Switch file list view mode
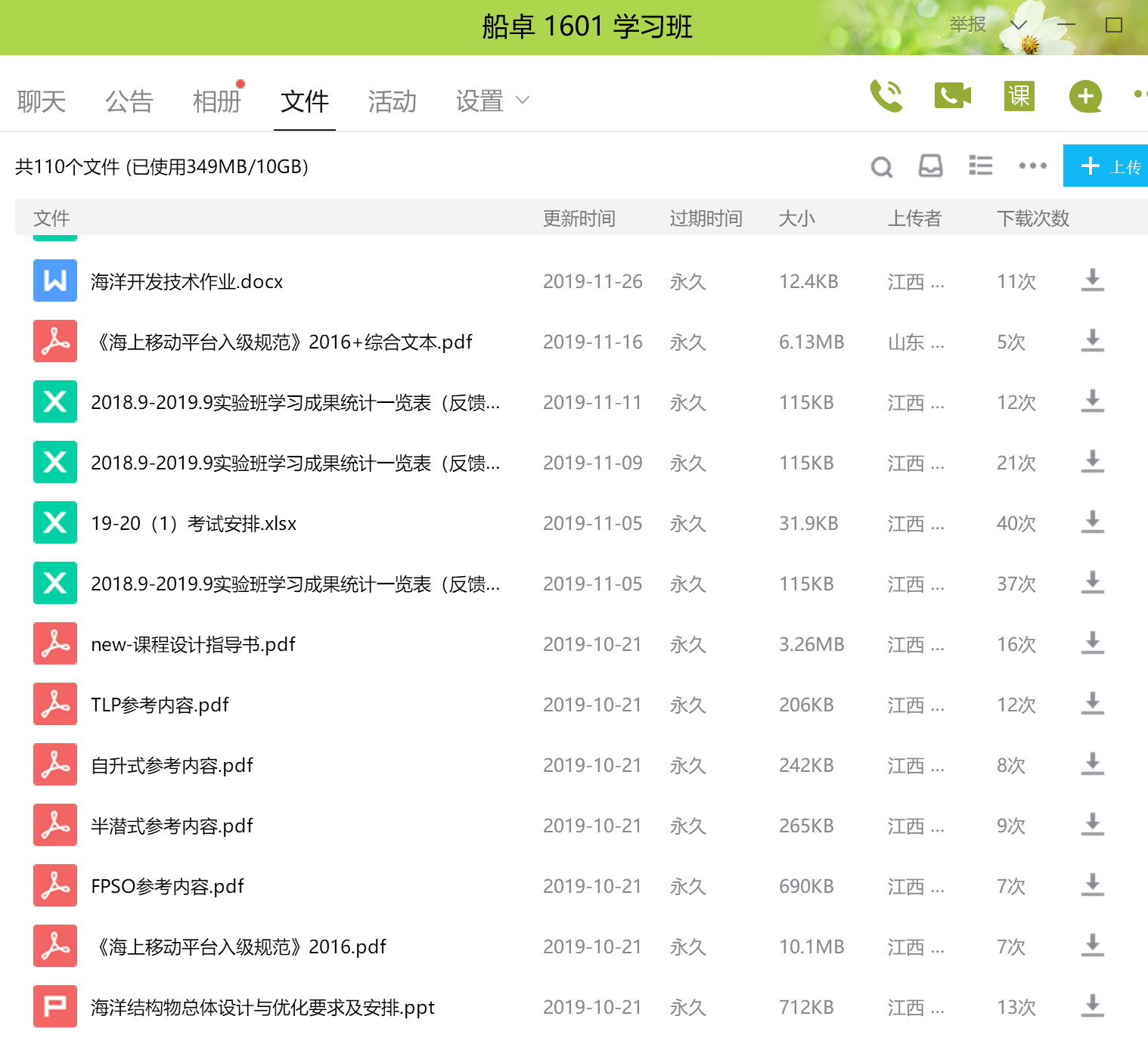Image resolution: width=1148 pixels, height=1038 pixels. pyautogui.click(x=981, y=166)
